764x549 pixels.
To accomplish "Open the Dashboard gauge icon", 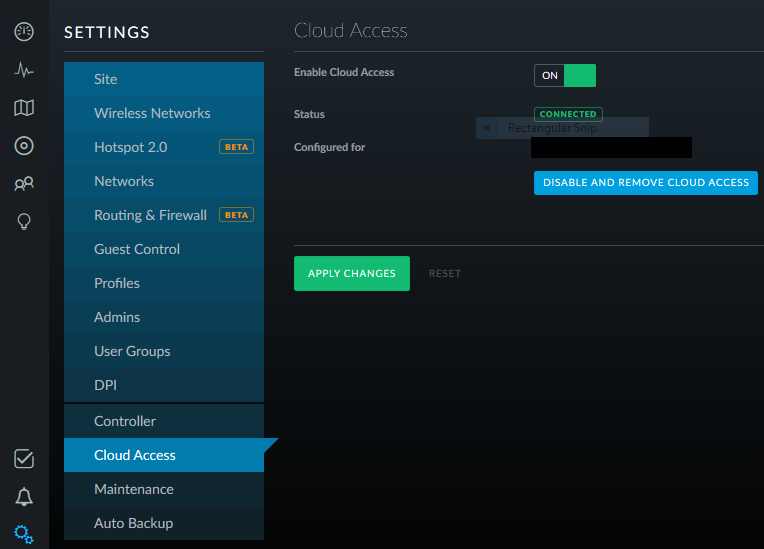I will [24, 32].
